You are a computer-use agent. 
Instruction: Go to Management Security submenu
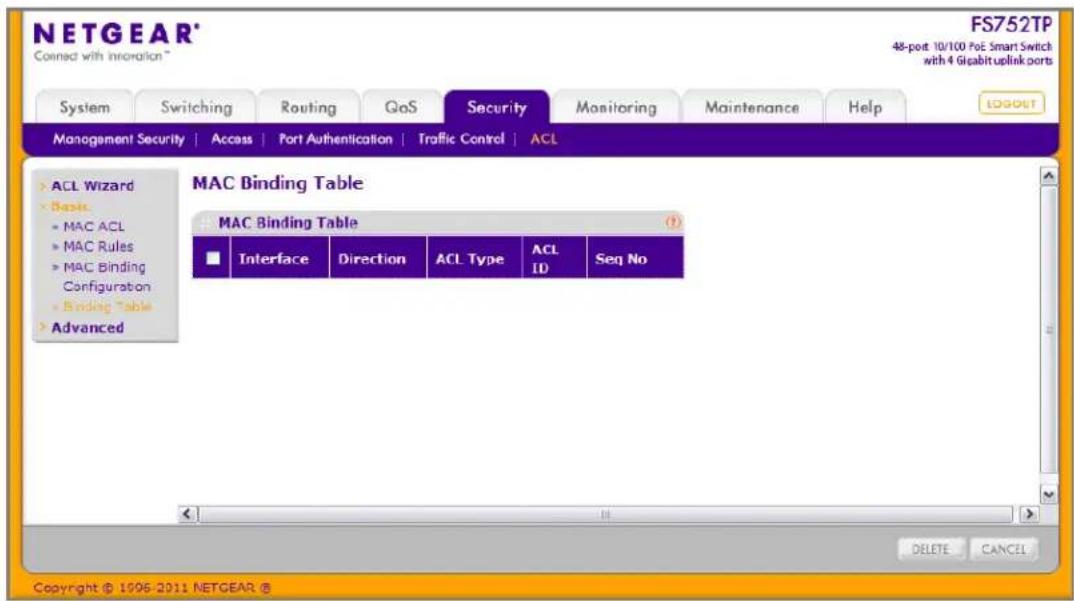coord(118,139)
